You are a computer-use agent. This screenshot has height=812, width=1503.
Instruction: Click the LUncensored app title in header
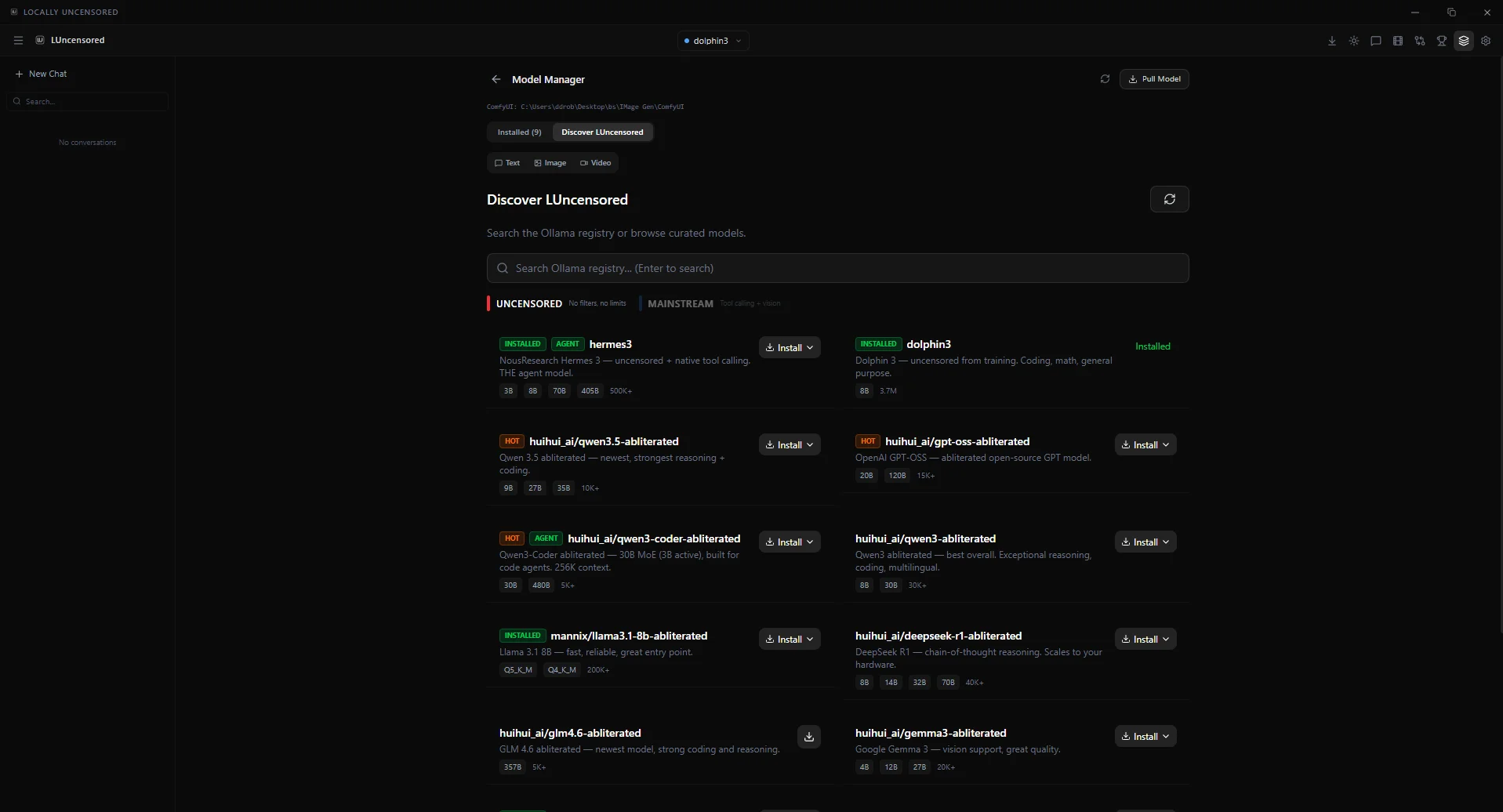coord(78,40)
